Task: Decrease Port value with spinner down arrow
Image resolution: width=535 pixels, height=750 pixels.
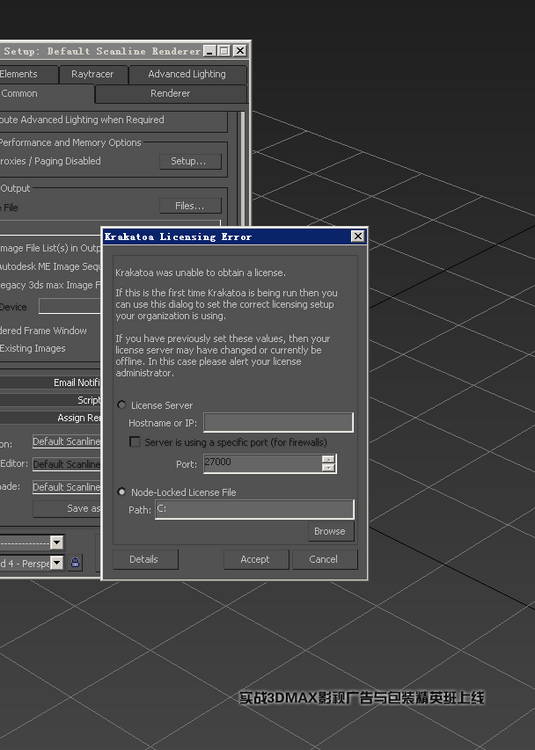Action: pyautogui.click(x=328, y=468)
